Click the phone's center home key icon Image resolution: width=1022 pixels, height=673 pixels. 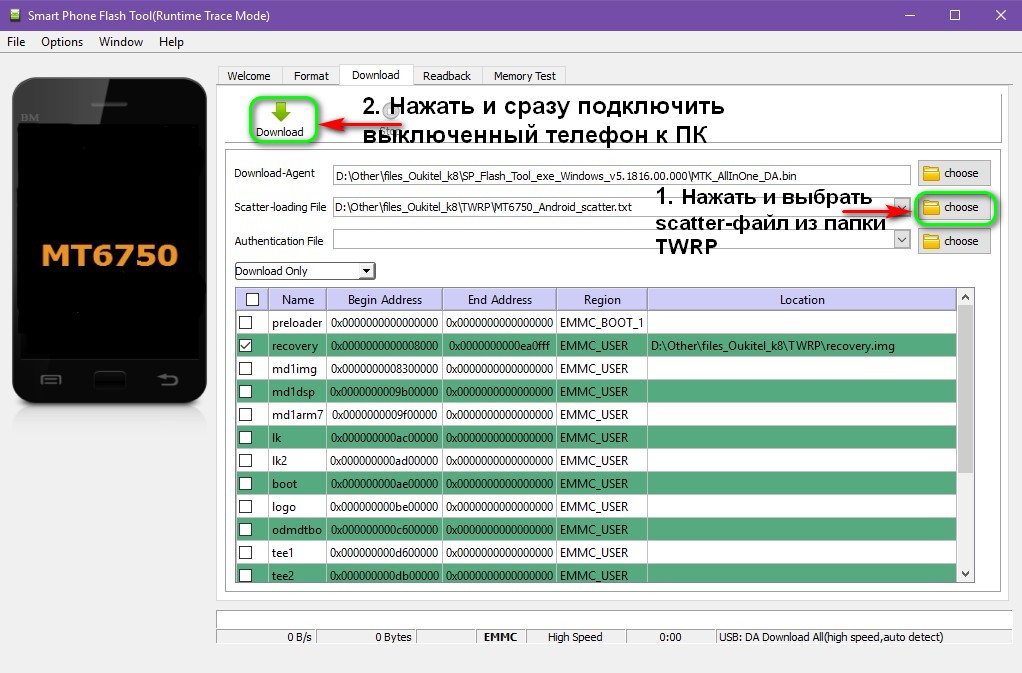coord(109,379)
